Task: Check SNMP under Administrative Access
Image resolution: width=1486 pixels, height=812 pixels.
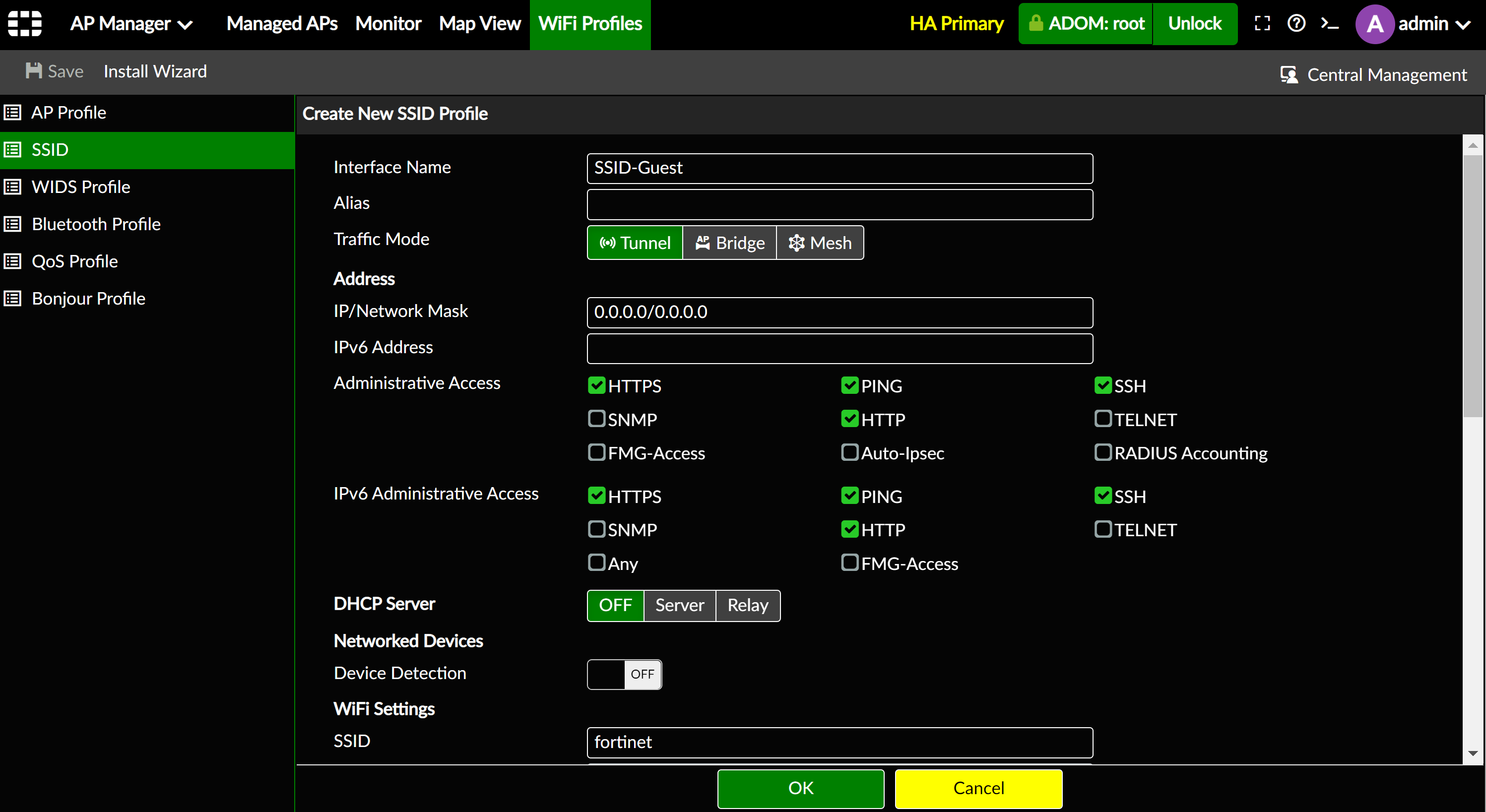Action: tap(596, 419)
